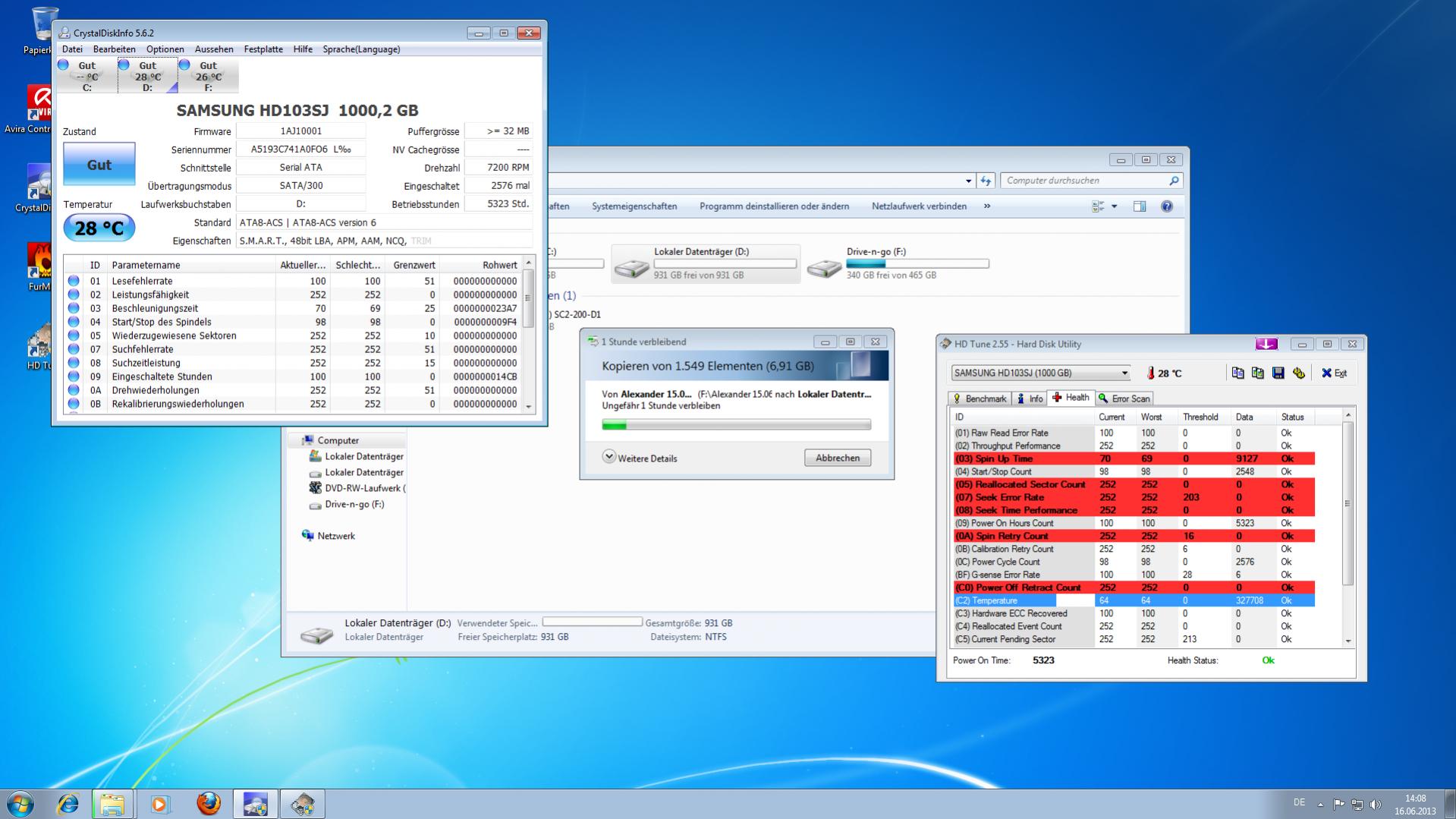Viewport: 1456px width, 819px height.
Task: Select DVD-RW-Laufwerk in navigation pane
Action: pyautogui.click(x=357, y=488)
